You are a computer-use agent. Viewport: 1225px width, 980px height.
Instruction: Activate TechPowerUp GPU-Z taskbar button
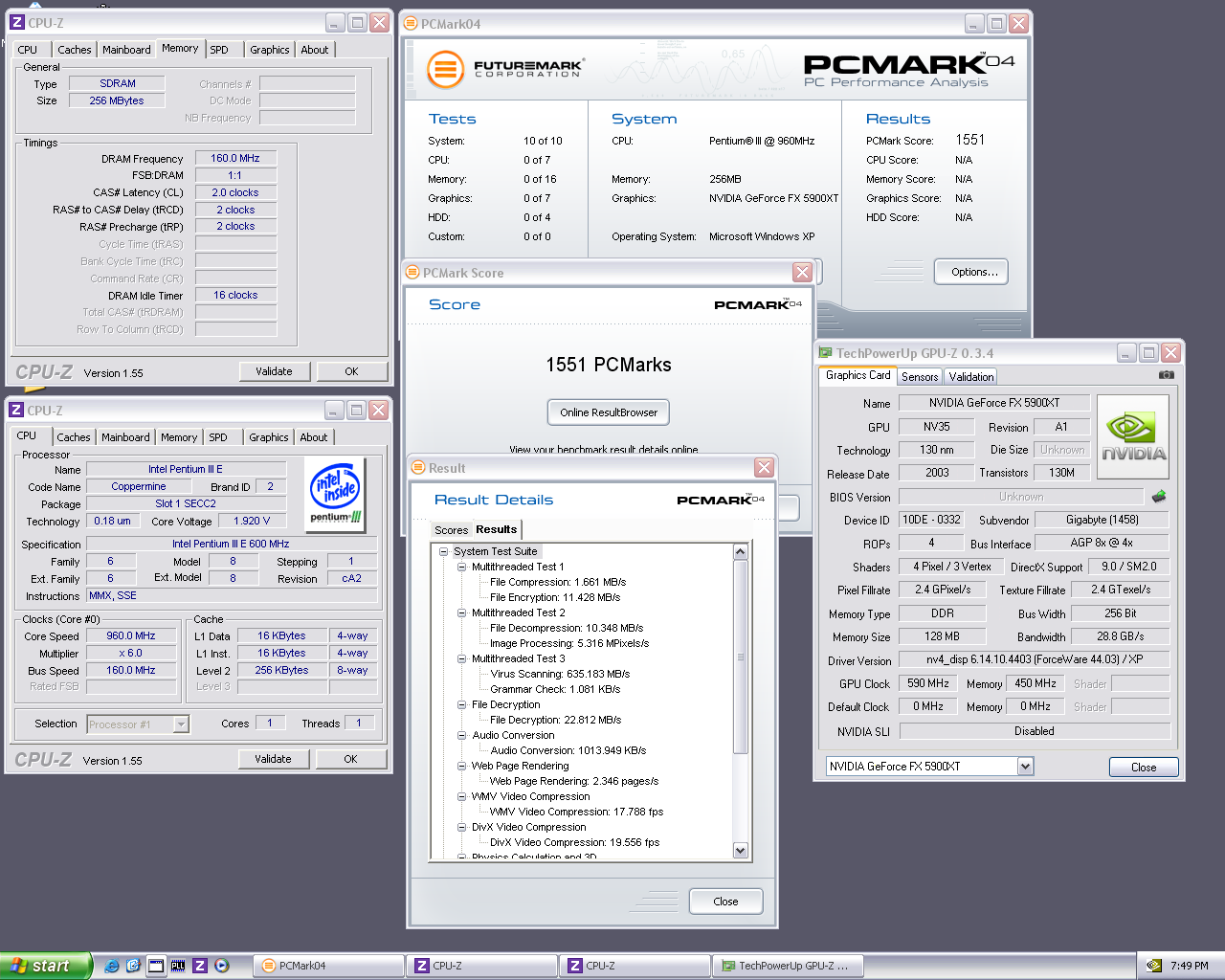[790, 966]
